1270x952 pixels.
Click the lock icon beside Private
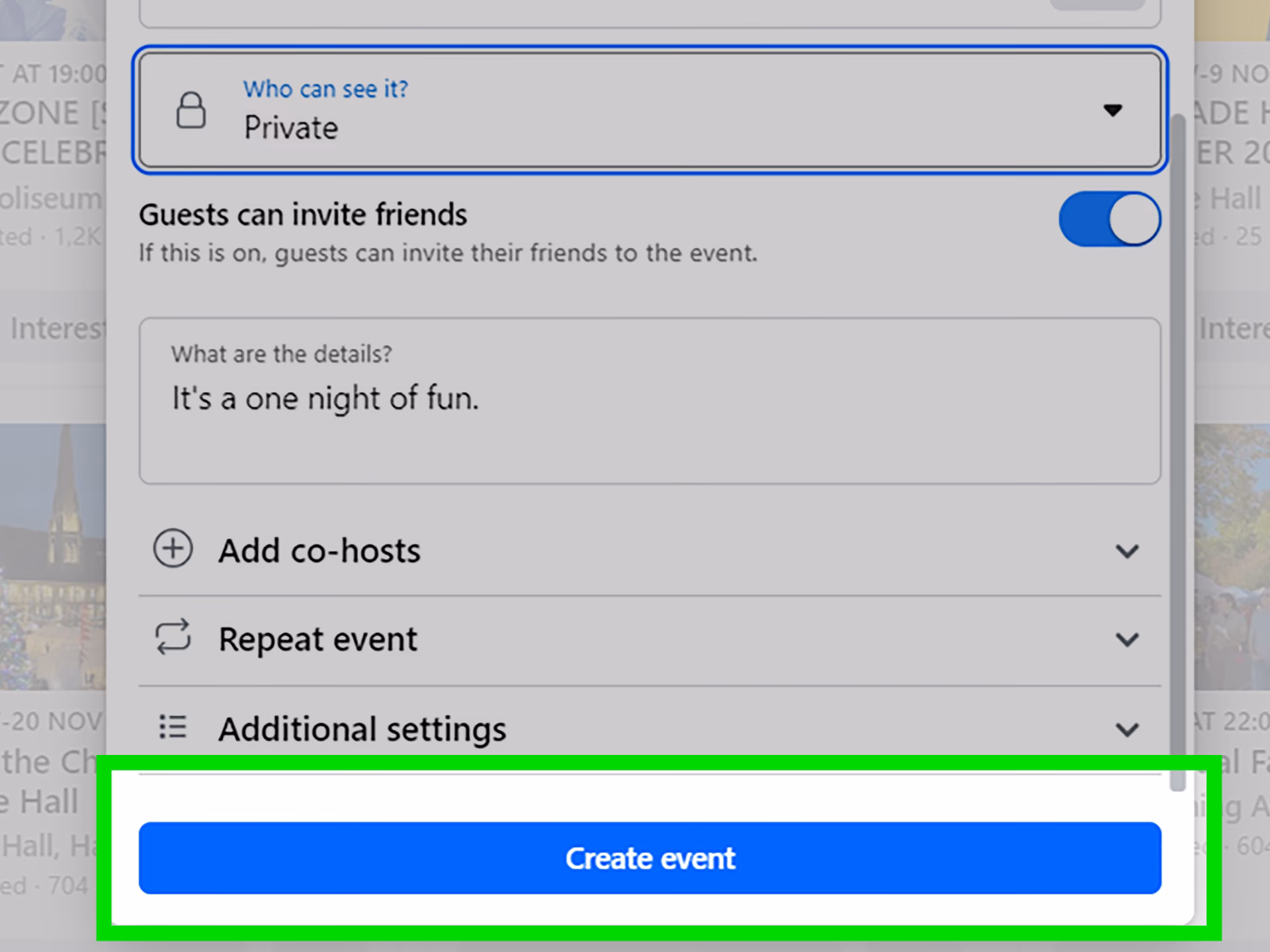coord(190,110)
